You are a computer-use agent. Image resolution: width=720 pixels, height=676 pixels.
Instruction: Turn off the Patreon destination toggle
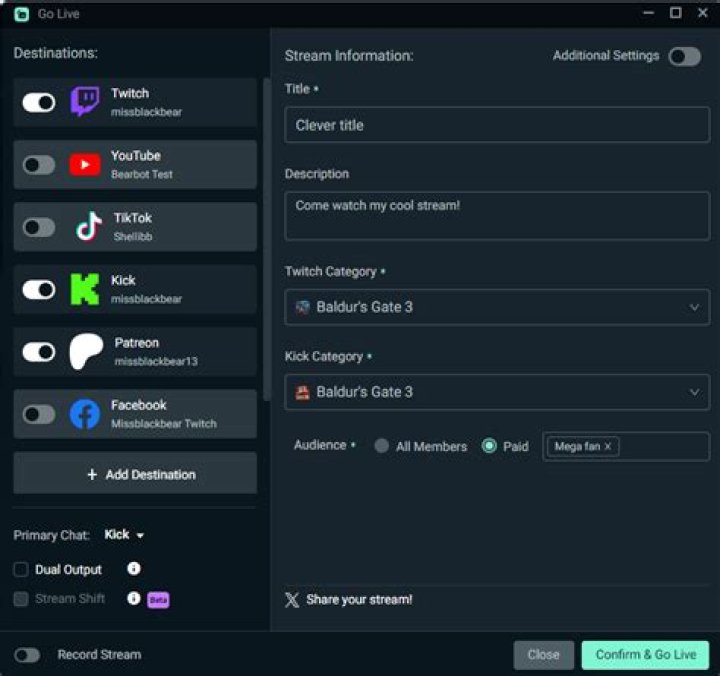coord(39,352)
